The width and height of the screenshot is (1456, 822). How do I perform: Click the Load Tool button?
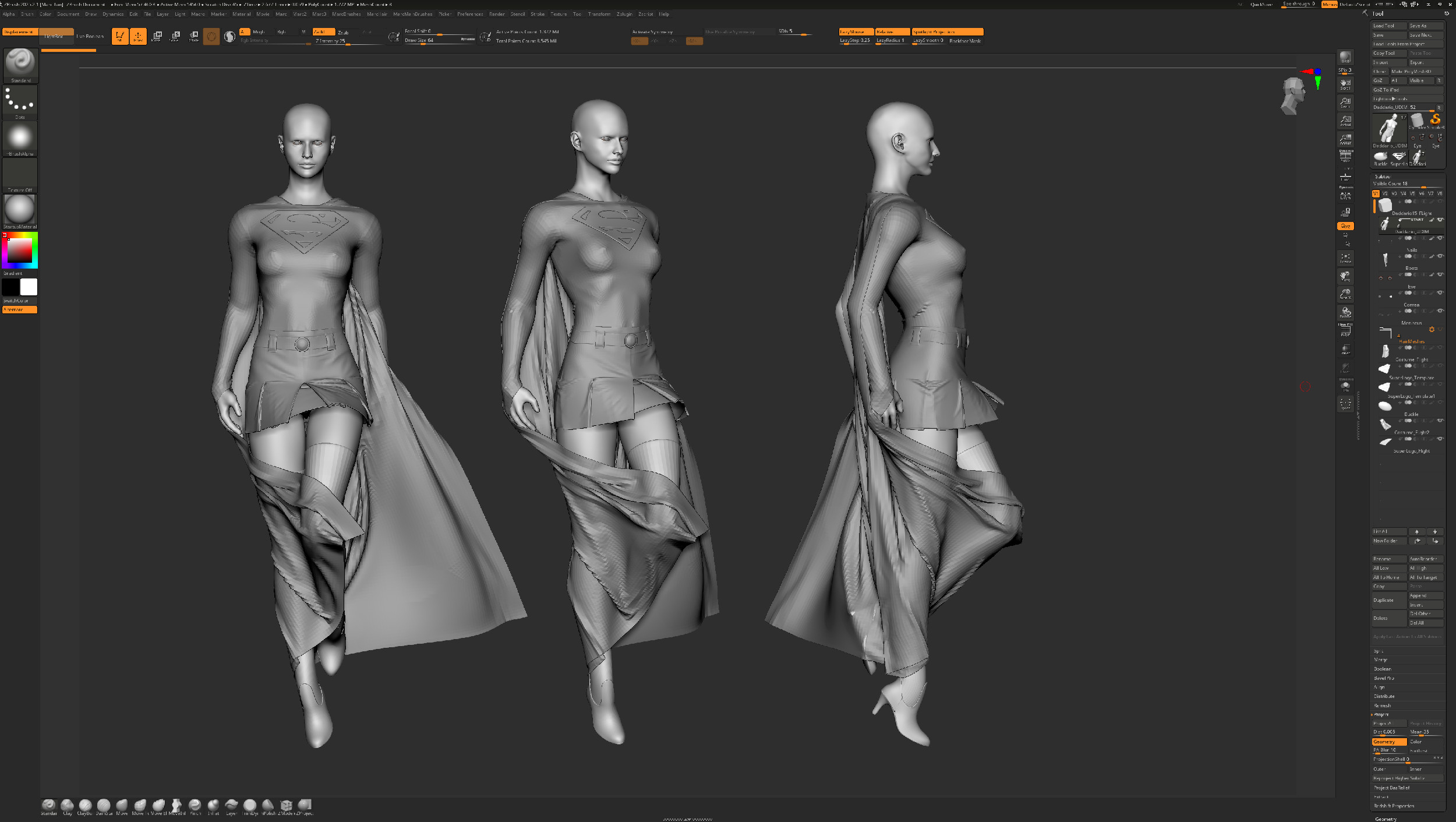[1389, 26]
